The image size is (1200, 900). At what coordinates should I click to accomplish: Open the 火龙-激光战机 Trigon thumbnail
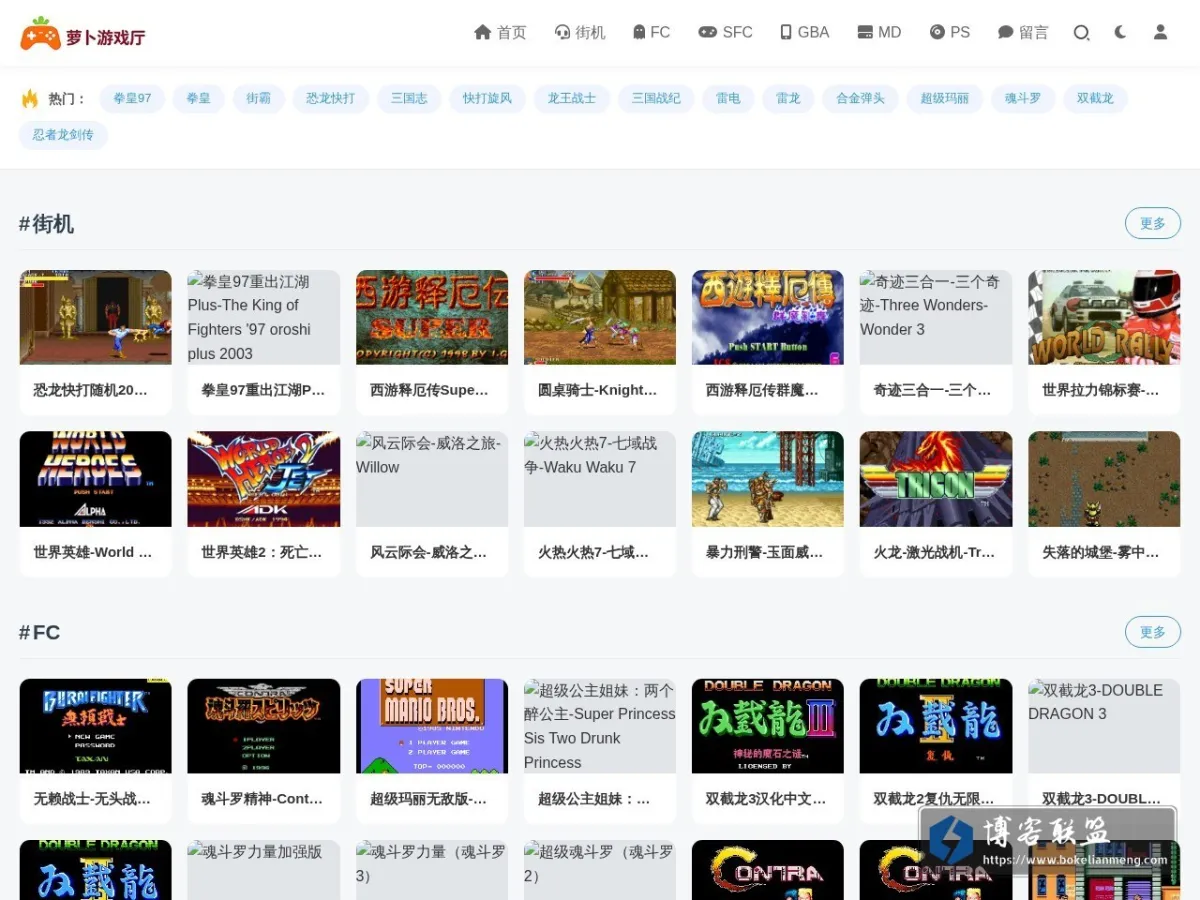pos(936,479)
